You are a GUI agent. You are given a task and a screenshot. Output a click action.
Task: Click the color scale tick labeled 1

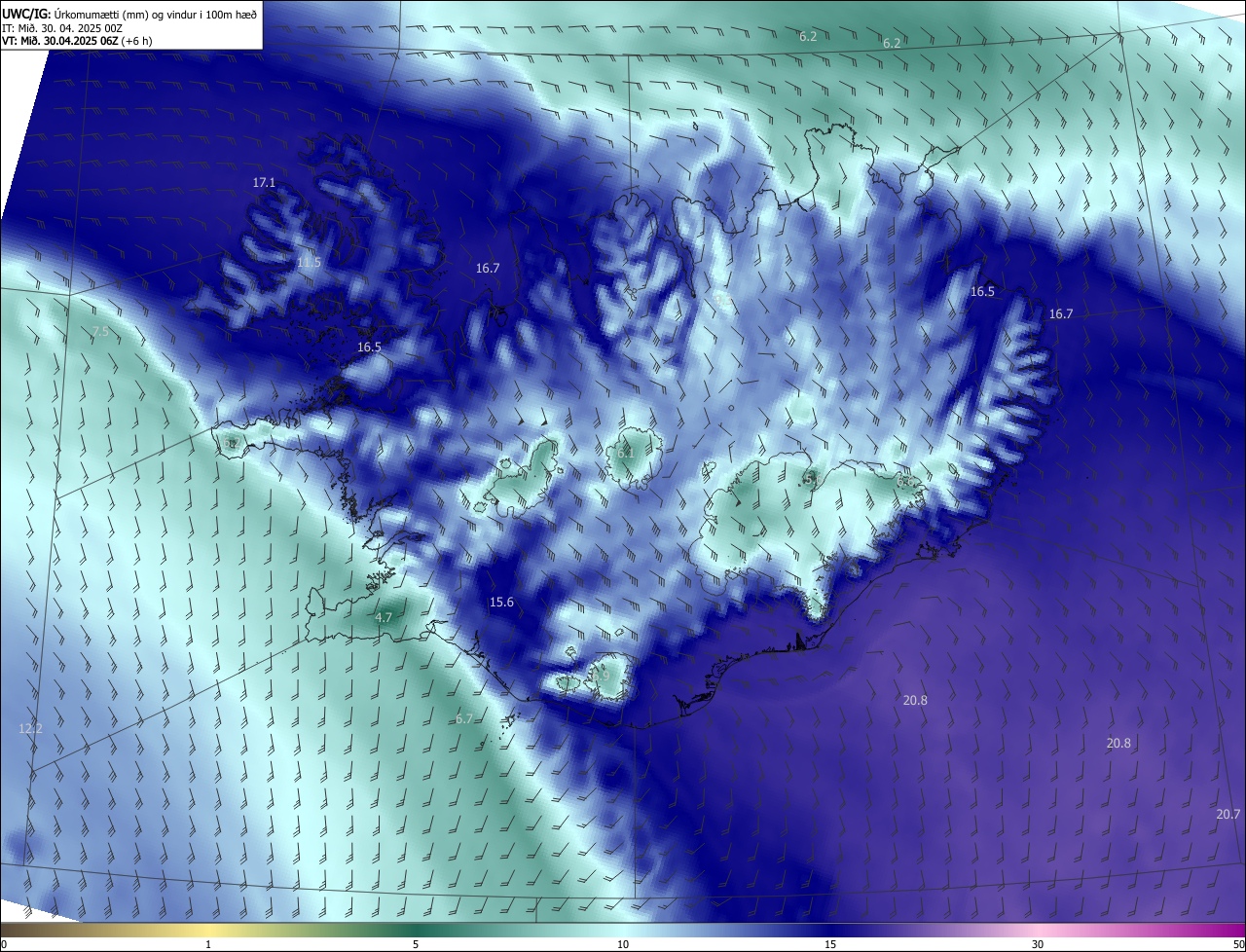(x=208, y=944)
